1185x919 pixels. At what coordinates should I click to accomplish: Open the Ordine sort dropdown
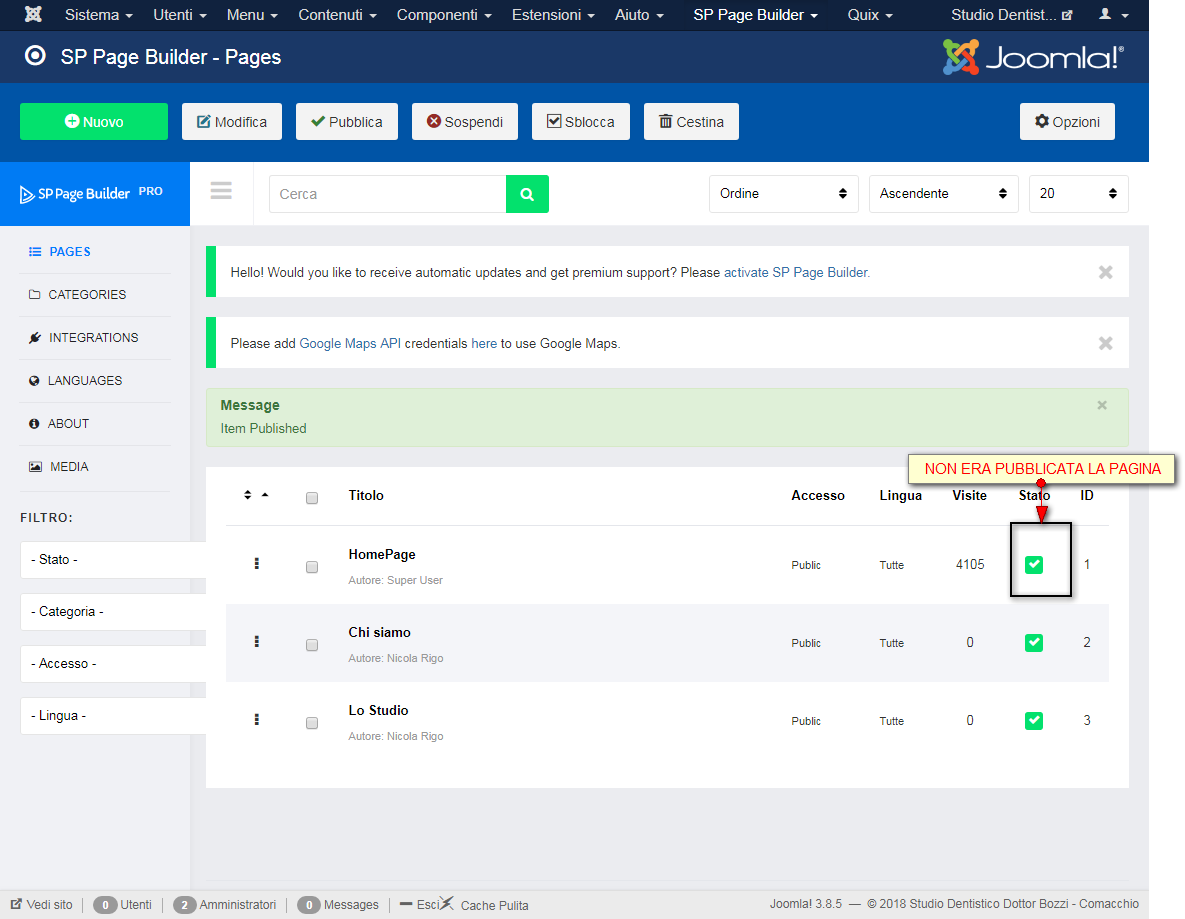(783, 193)
